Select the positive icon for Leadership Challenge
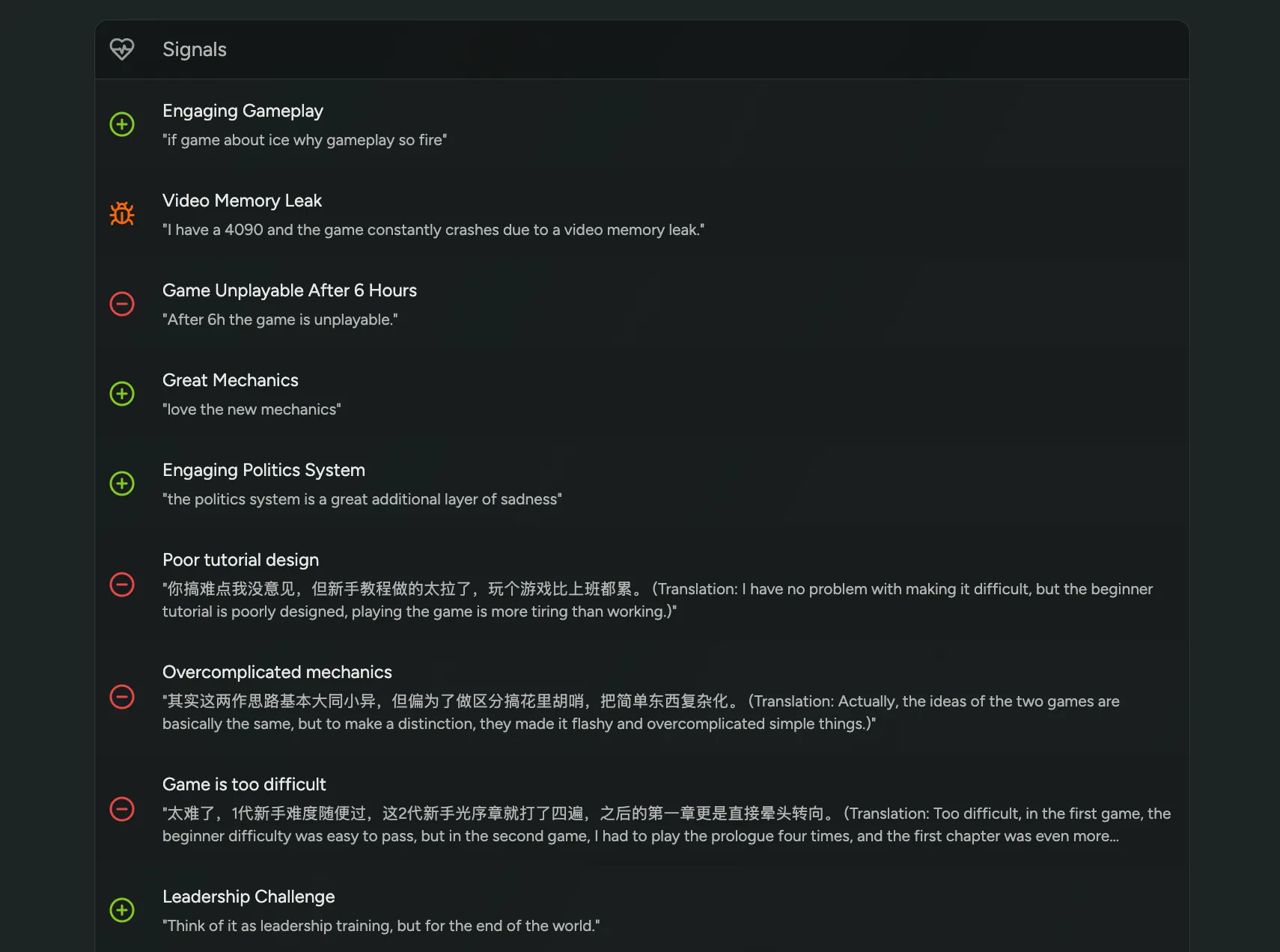 click(122, 910)
